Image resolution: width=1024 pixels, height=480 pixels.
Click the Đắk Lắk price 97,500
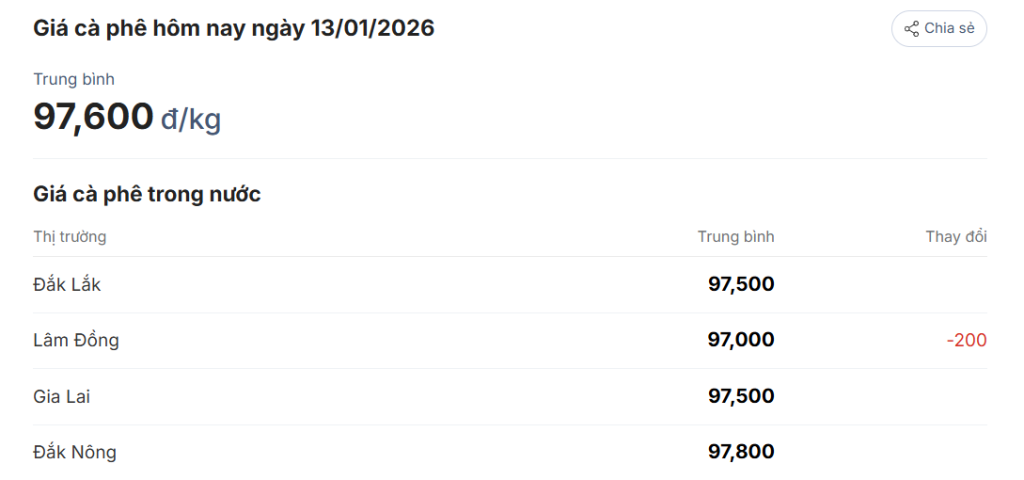(740, 285)
